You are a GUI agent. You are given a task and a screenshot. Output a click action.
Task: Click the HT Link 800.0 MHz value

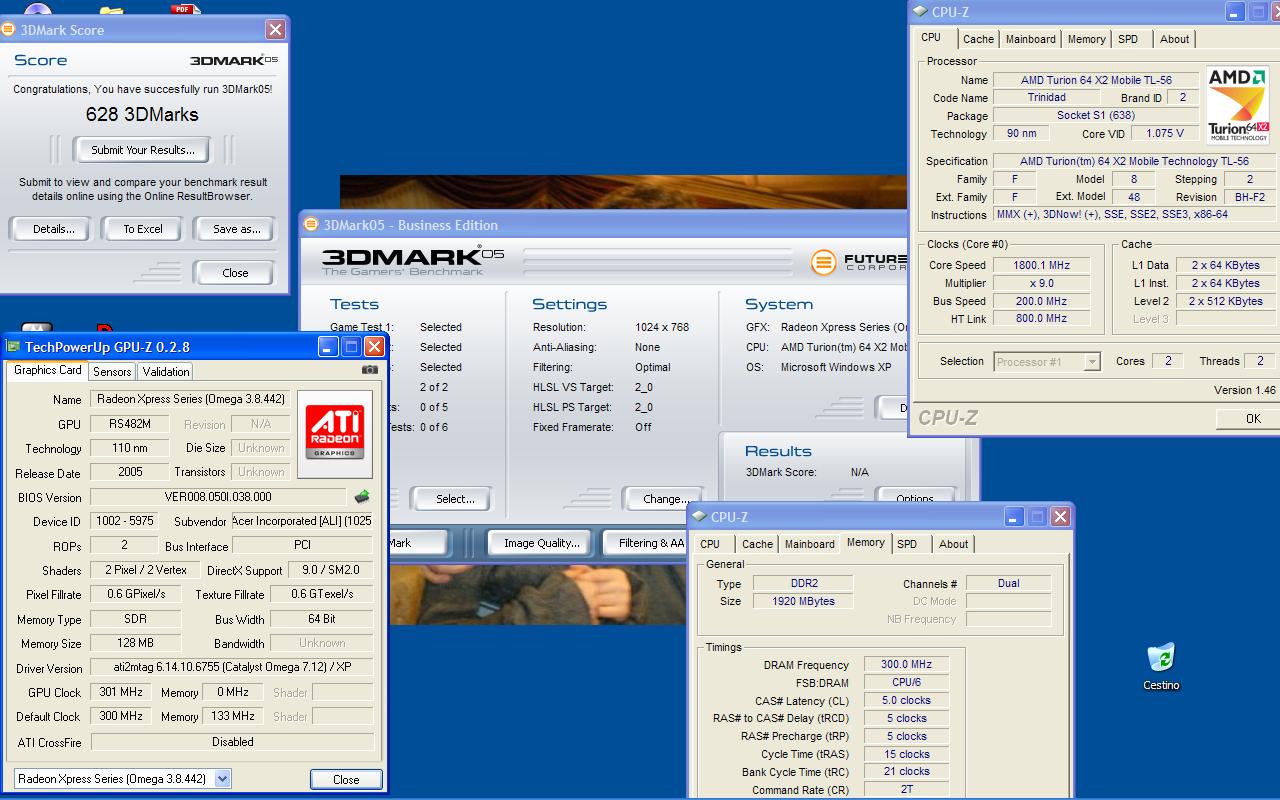1041,318
